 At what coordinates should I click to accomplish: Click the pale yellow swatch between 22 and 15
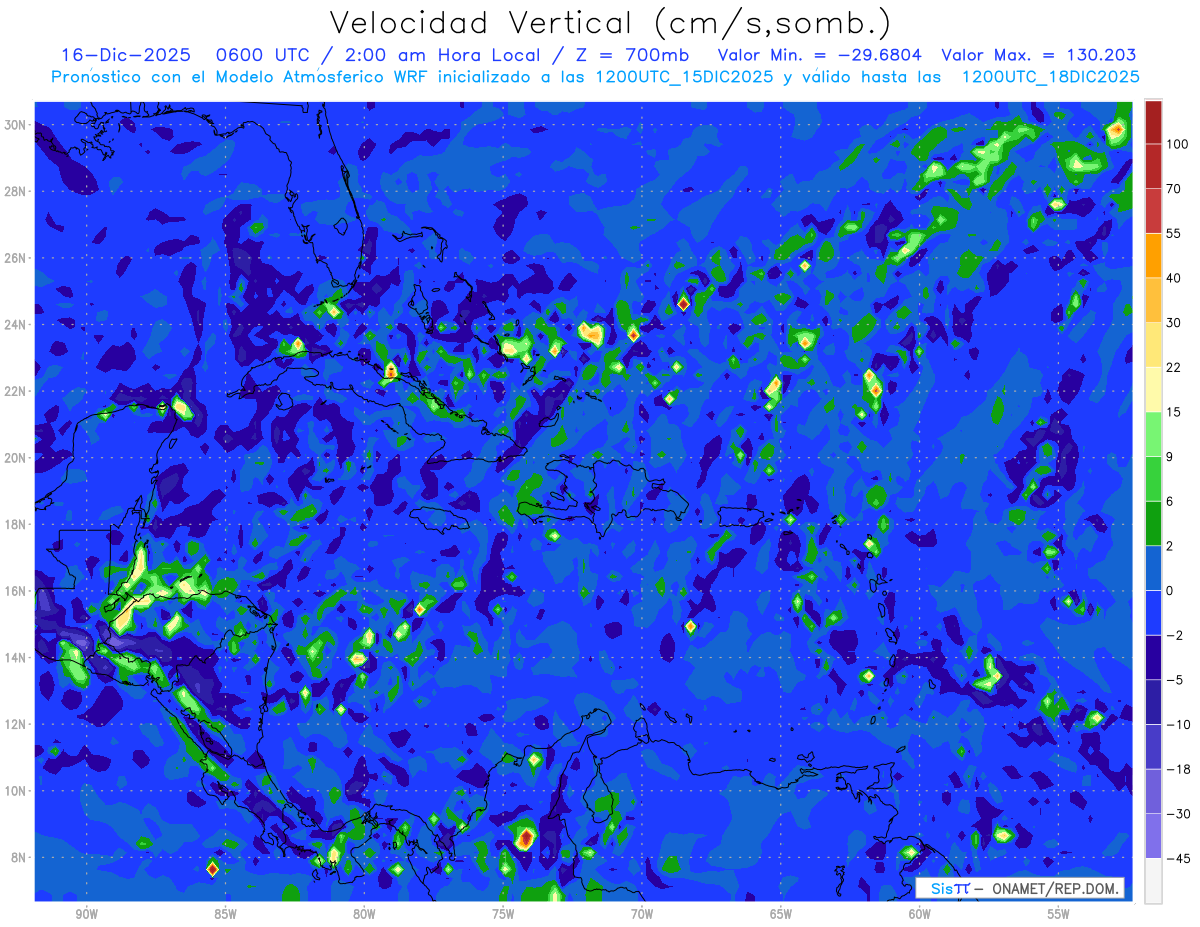point(1153,390)
